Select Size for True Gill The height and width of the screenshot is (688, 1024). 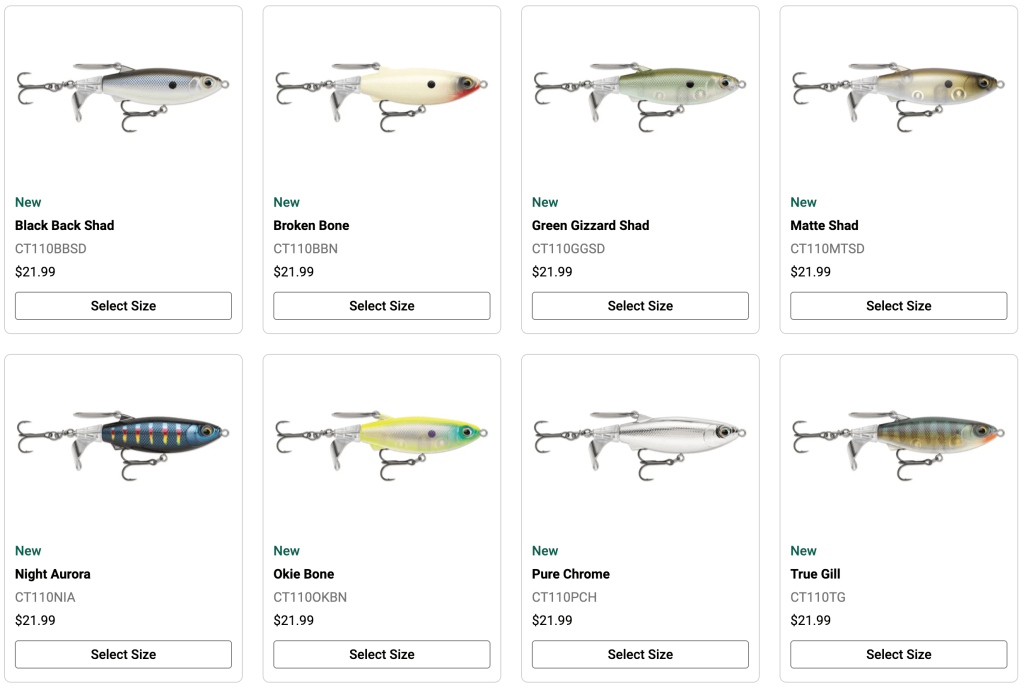pos(898,654)
